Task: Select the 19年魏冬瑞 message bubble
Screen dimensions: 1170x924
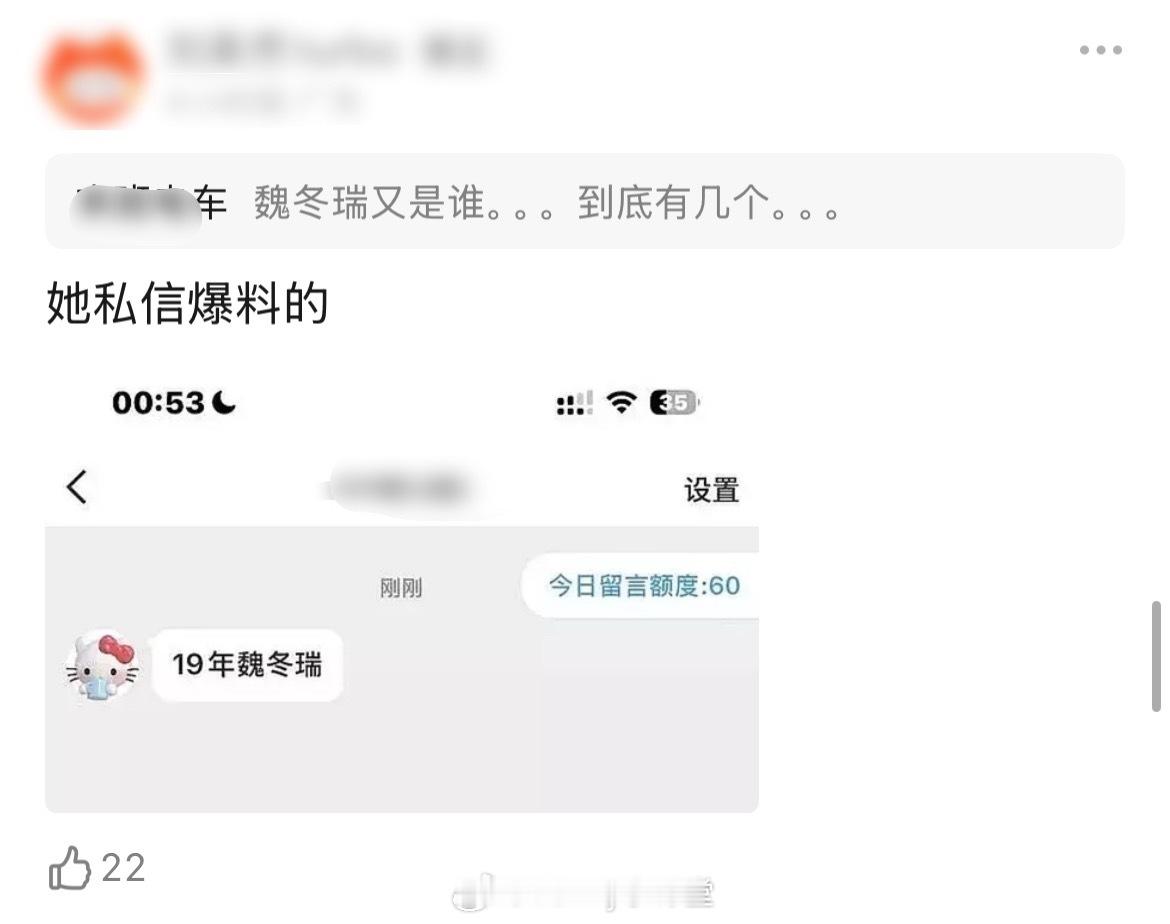Action: point(248,664)
